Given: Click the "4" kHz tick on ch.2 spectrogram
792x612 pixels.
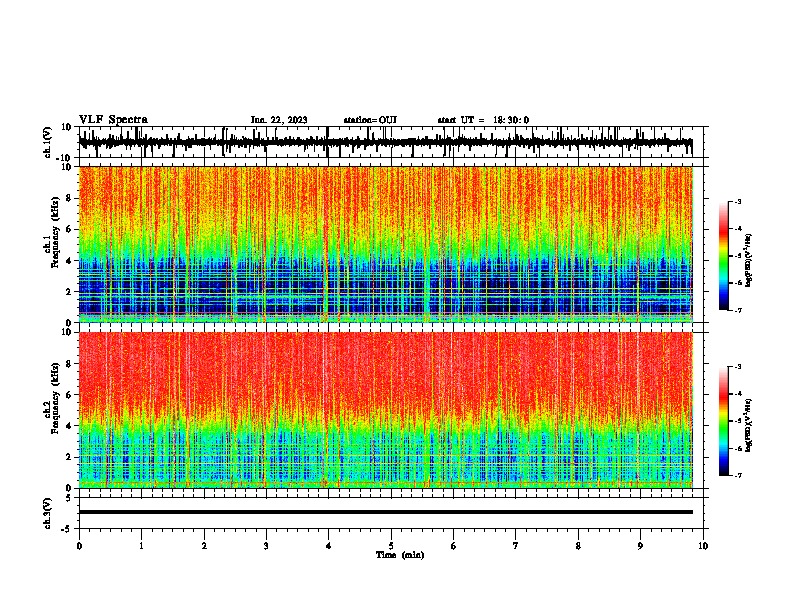Looking at the screenshot, I should [x=69, y=426].
